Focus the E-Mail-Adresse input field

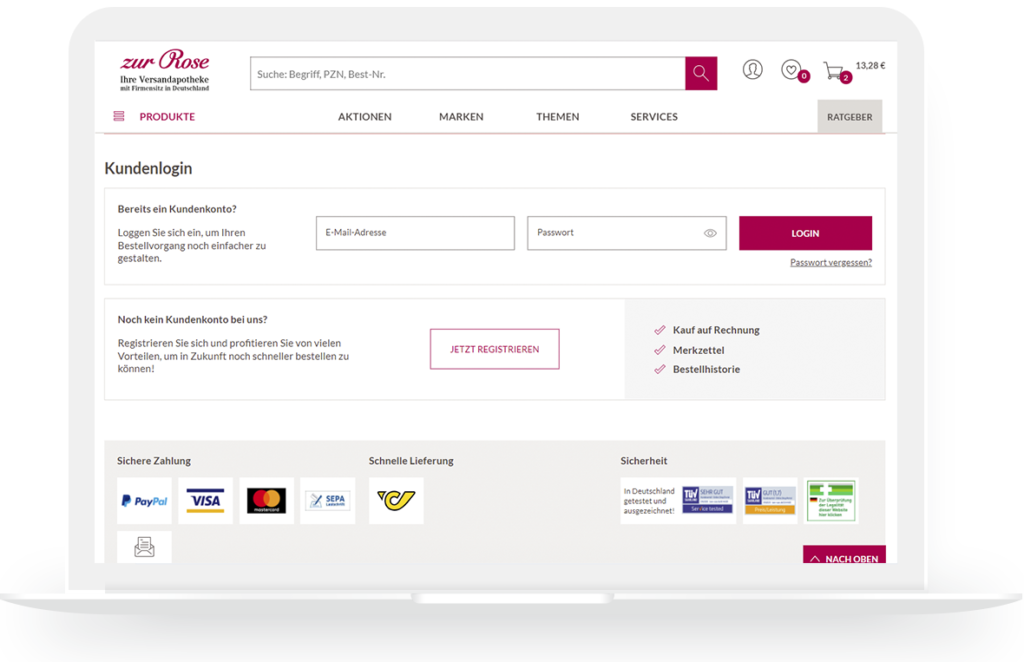415,233
